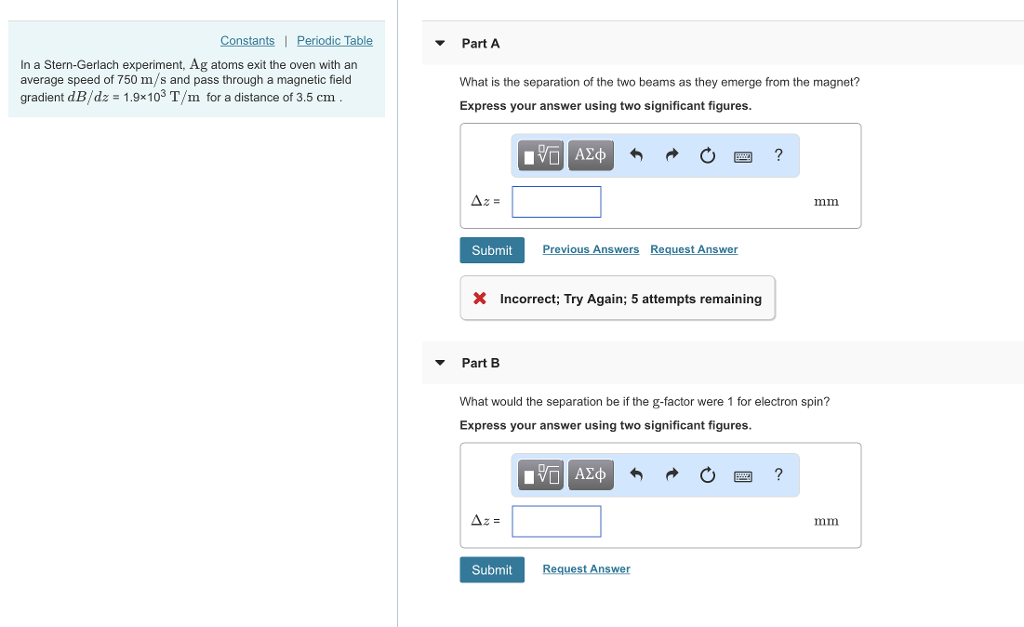Click the redo icon in Part A answer box
The height and width of the screenshot is (627, 1024).
pos(672,155)
